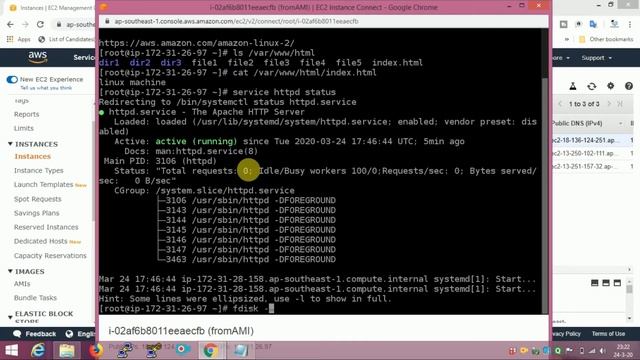This screenshot has height=360, width=640.
Task: Open Chrome three-dot menu in background window
Action: tap(630, 24)
